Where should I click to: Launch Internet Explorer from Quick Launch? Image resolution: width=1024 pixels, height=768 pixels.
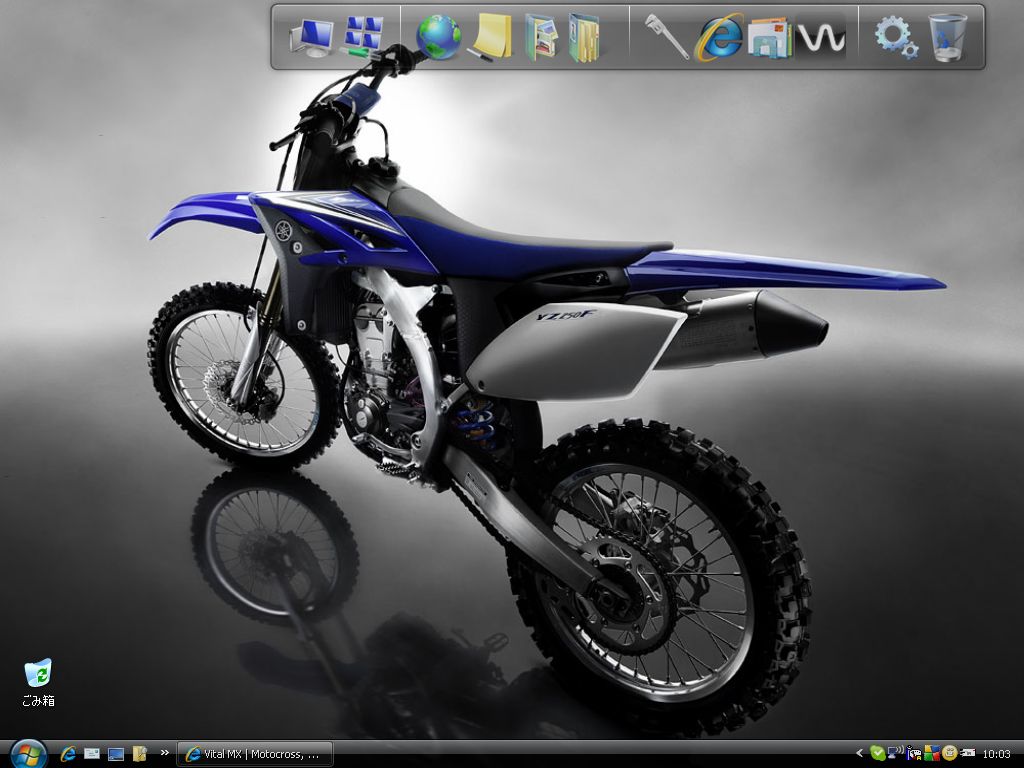[x=68, y=754]
